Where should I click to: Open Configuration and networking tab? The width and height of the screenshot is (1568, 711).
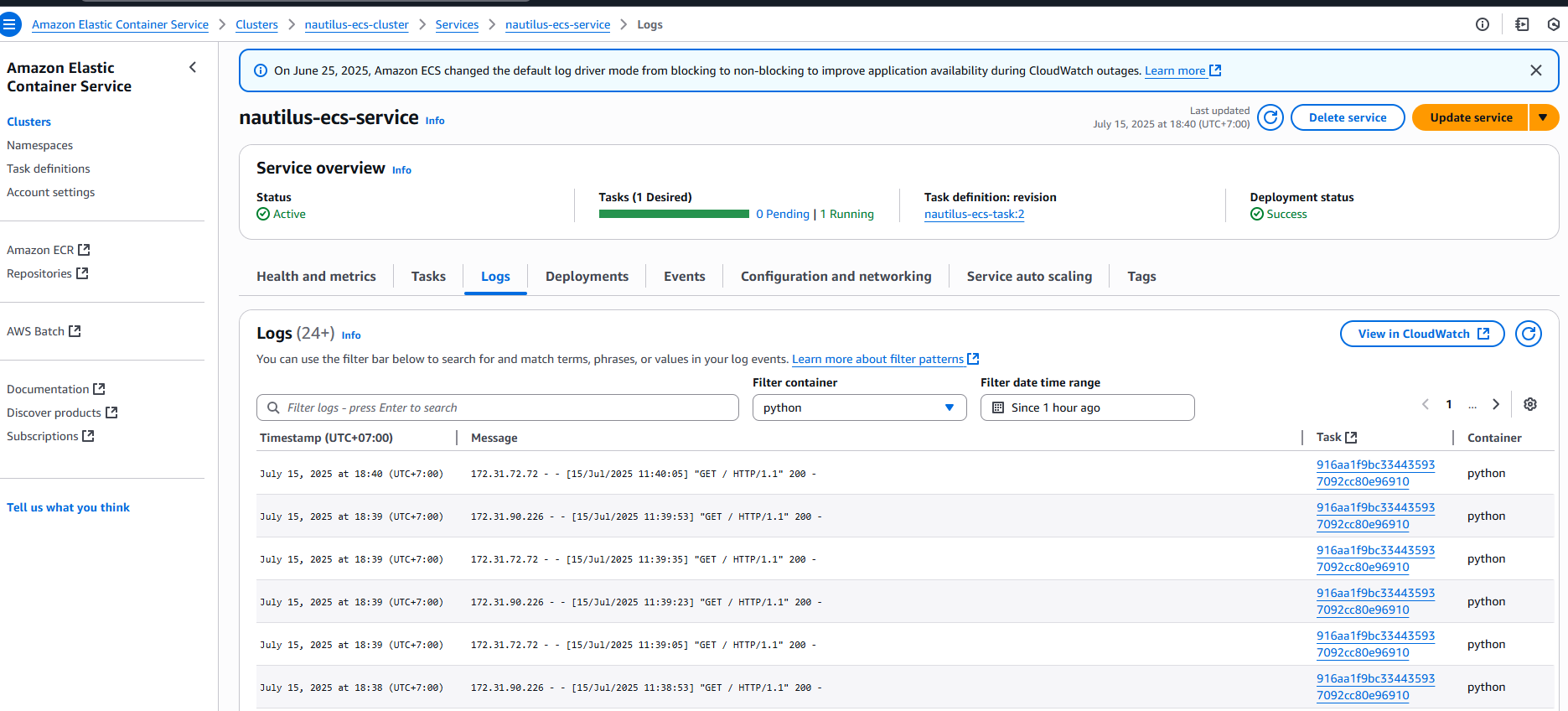tap(836, 277)
